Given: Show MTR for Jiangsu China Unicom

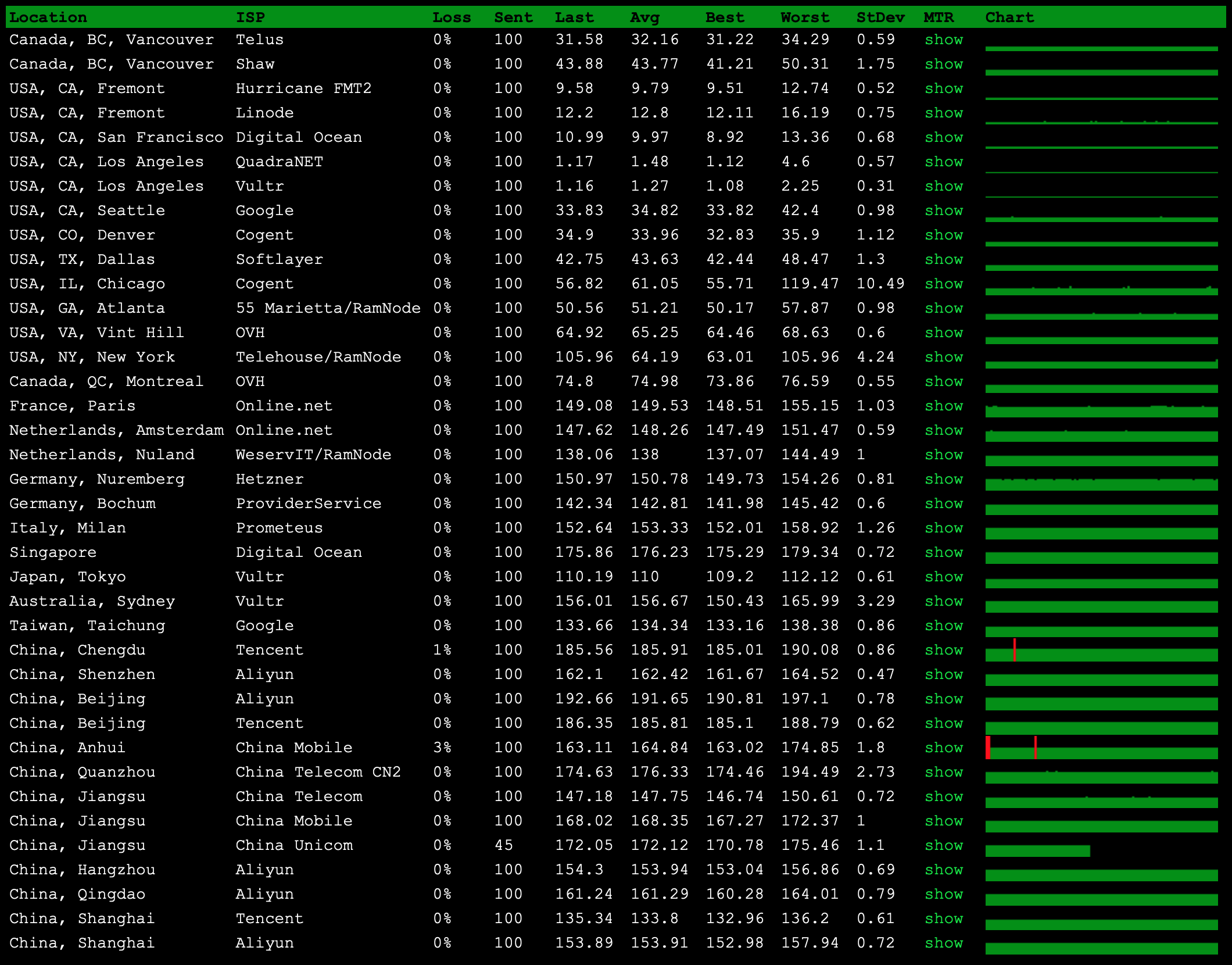Looking at the screenshot, I should click(943, 845).
